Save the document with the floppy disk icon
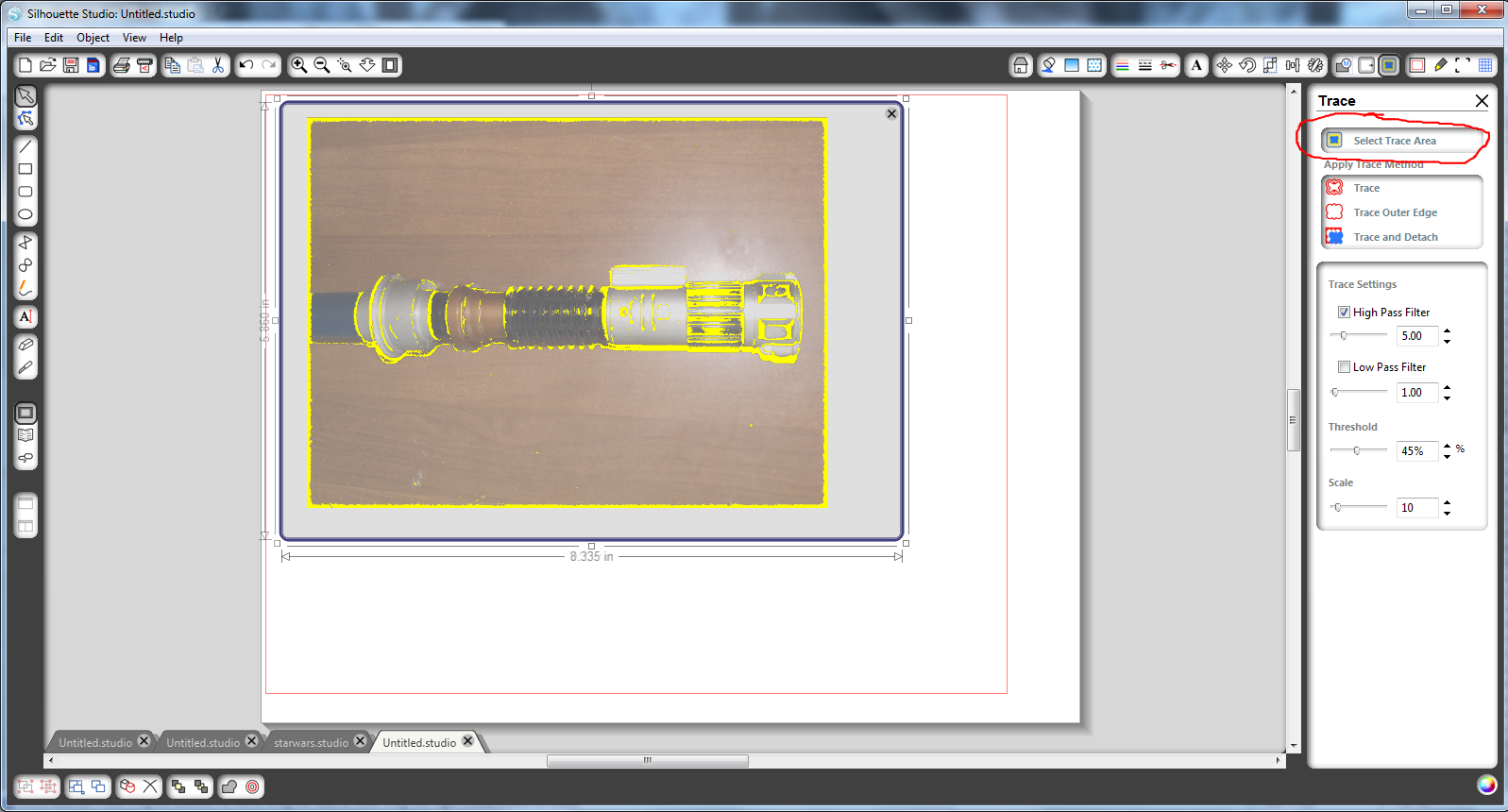 click(x=71, y=65)
